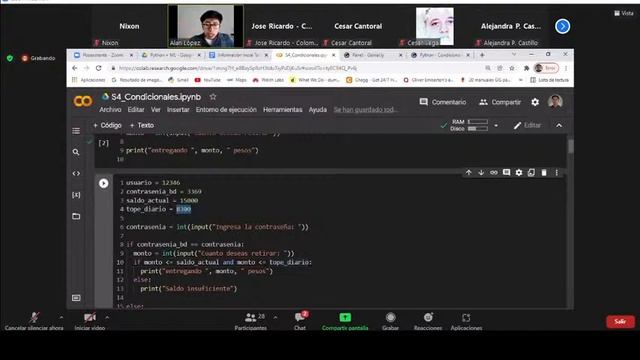Screen dimensions: 640x360
Task: Click the Zoom encryption shield icon
Action: click(x=10, y=58)
